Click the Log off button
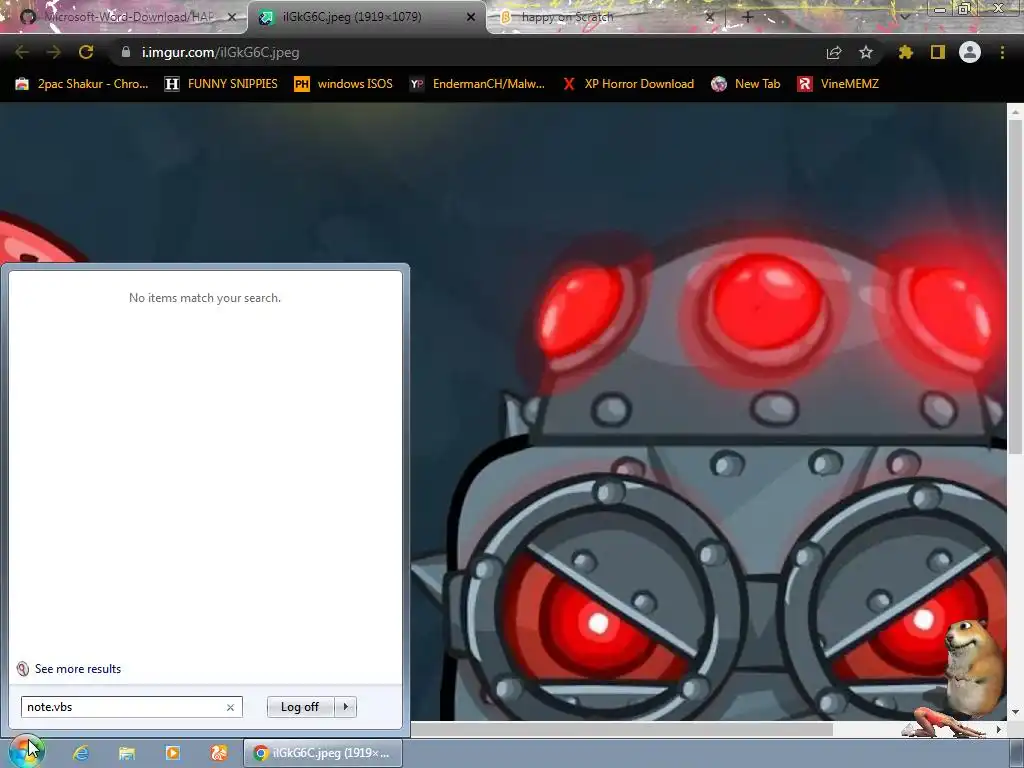The height and width of the screenshot is (768, 1024). pos(300,707)
